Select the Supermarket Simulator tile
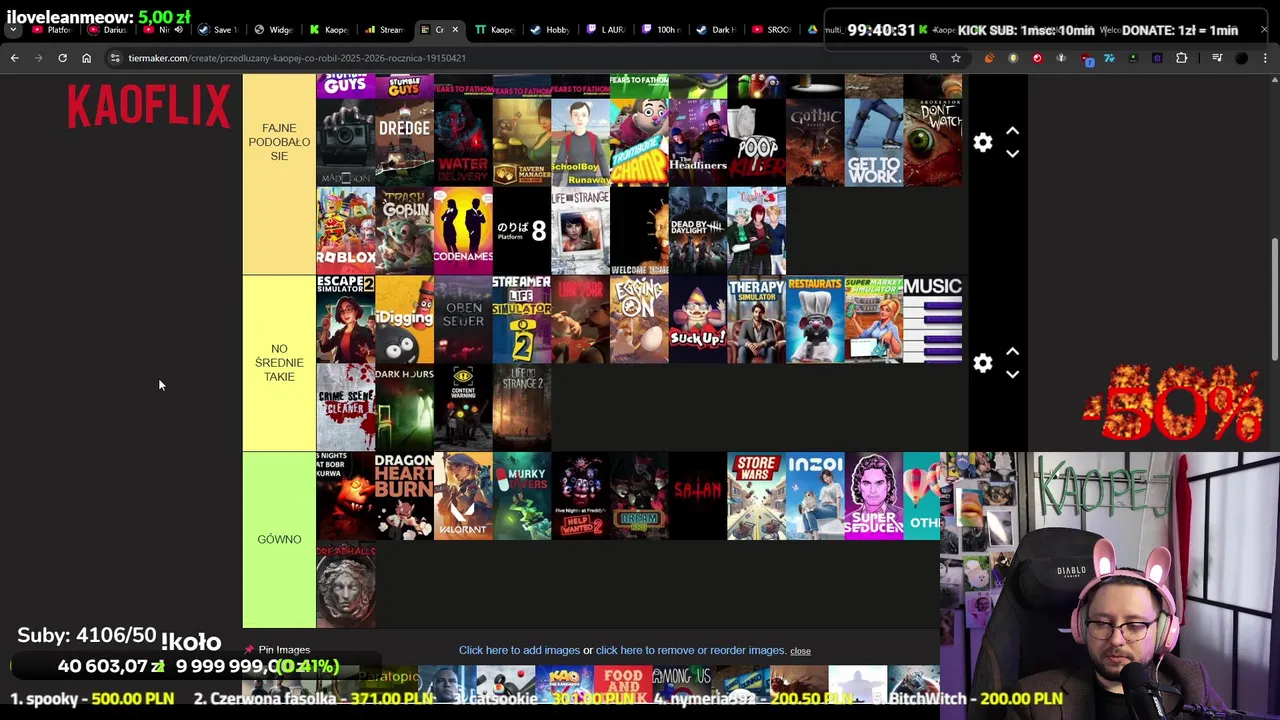Image resolution: width=1280 pixels, height=720 pixels. 873,319
